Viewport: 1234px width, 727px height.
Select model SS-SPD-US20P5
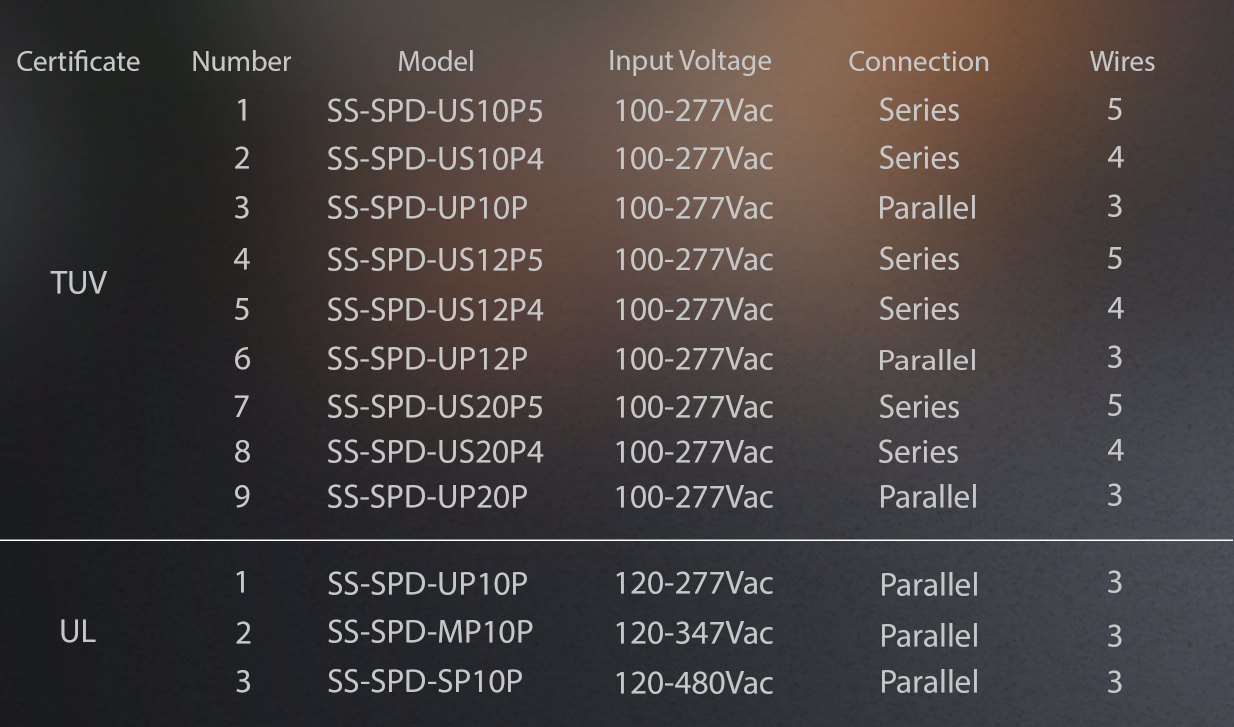tap(435, 407)
